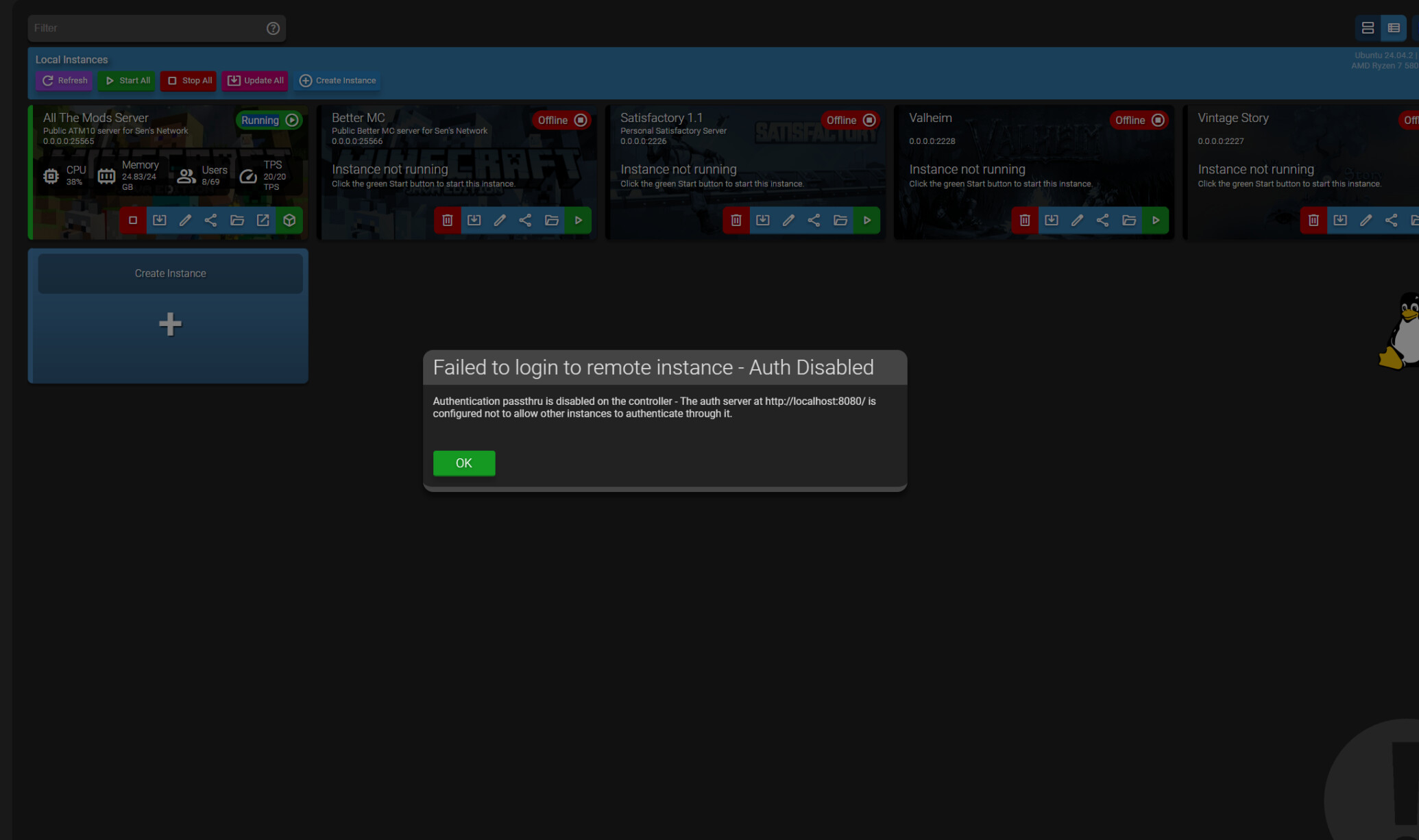Edit the Better MC instance
Image resolution: width=1419 pixels, height=840 pixels.
(500, 221)
